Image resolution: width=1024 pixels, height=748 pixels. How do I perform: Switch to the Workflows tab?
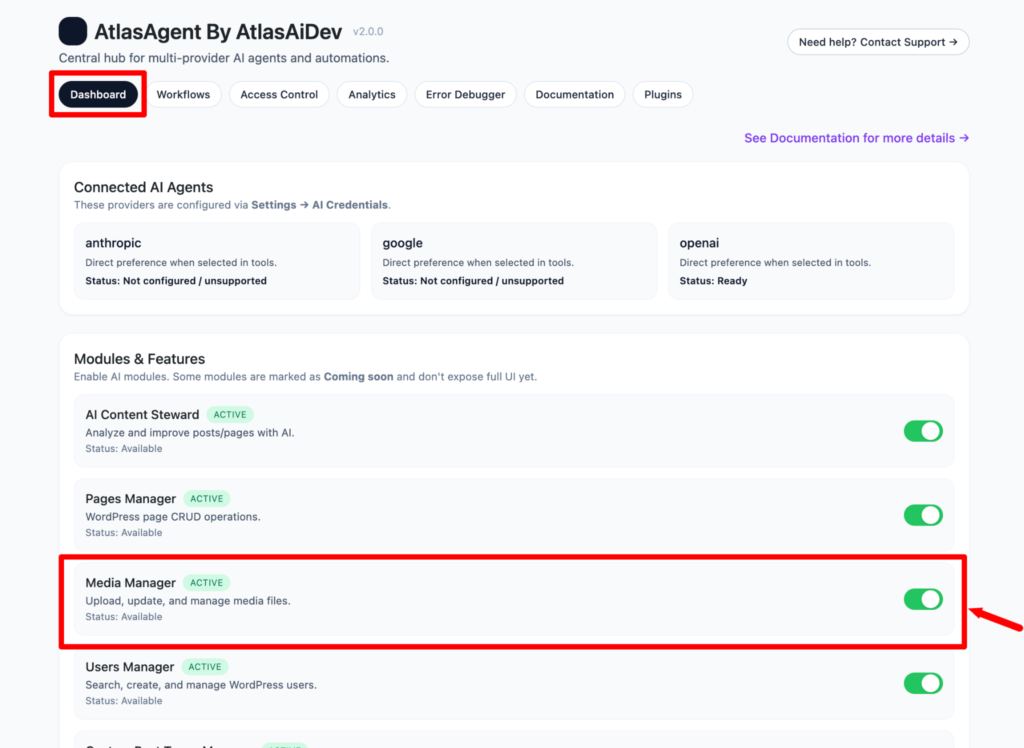click(x=184, y=94)
